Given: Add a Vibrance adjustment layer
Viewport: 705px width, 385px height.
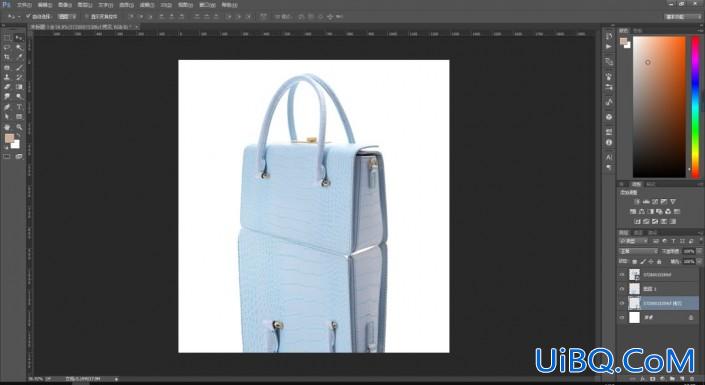Looking at the screenshot, I should (673, 201).
